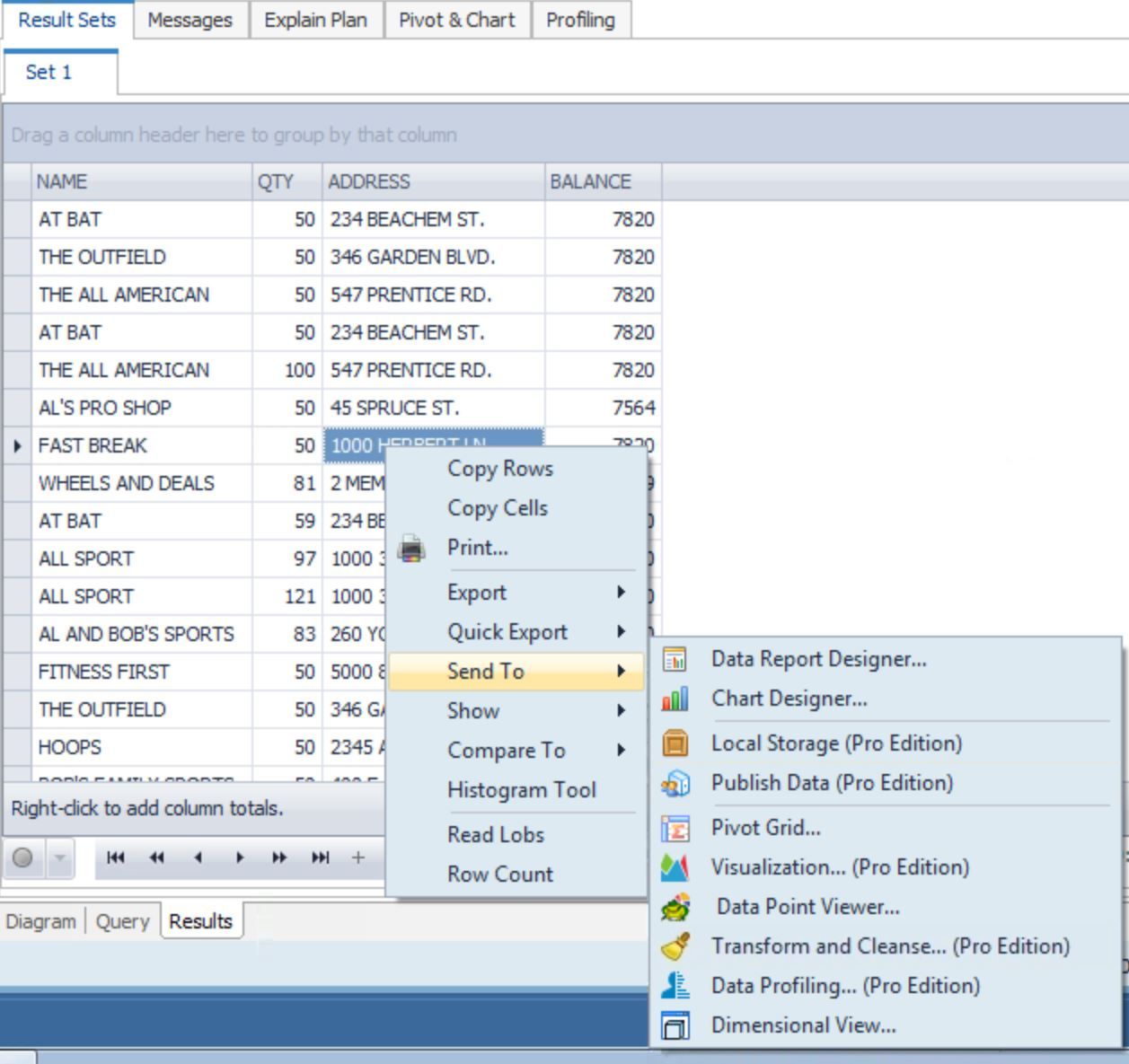The height and width of the screenshot is (1064, 1129).
Task: Sort by the ADDRESS column header
Action: tap(434, 181)
